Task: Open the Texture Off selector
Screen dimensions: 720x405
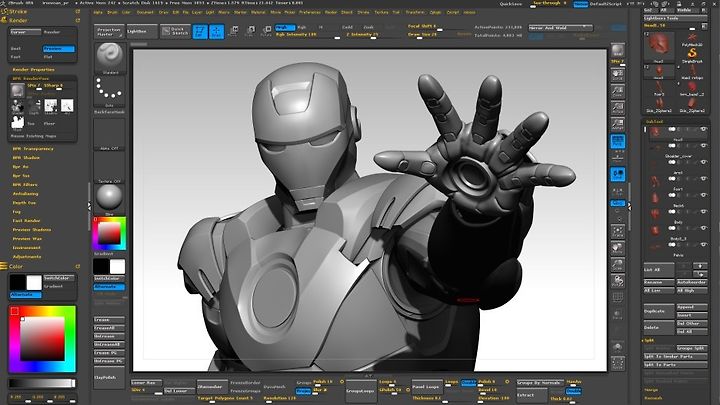Action: [109, 167]
